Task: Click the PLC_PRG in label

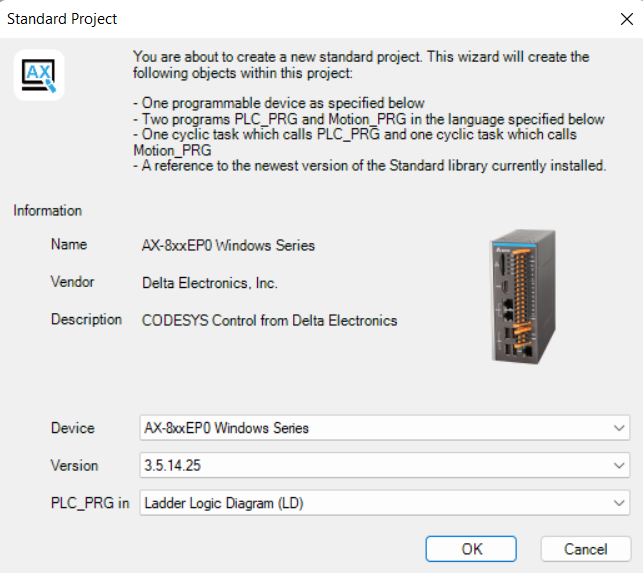Action: [x=90, y=502]
